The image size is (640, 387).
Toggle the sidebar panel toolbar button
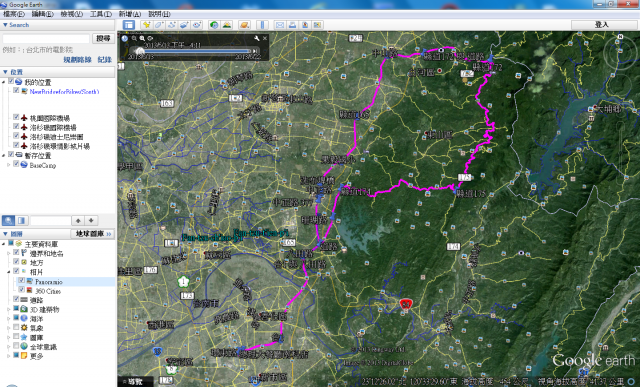click(129, 25)
